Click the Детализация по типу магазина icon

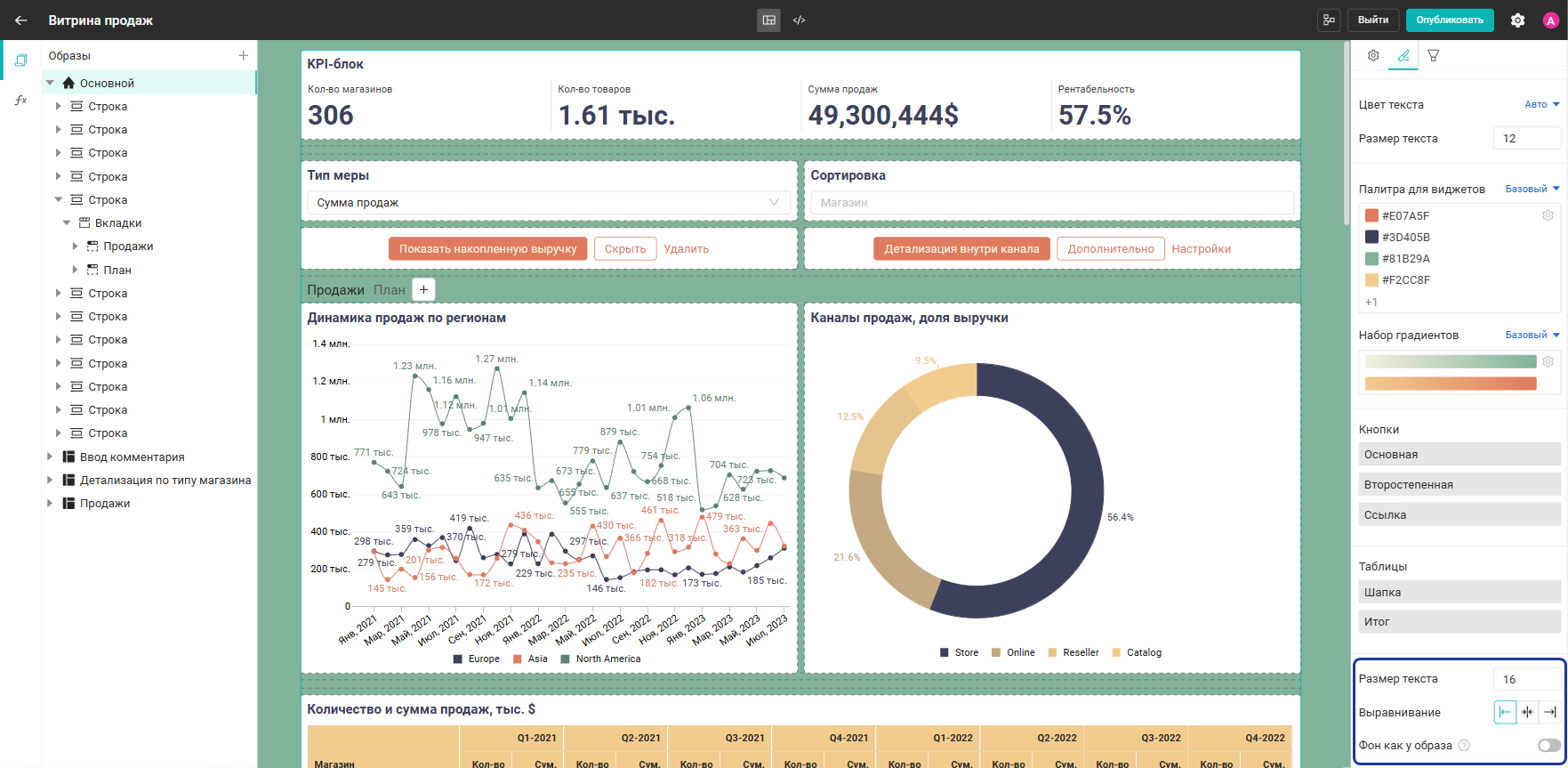[x=68, y=480]
